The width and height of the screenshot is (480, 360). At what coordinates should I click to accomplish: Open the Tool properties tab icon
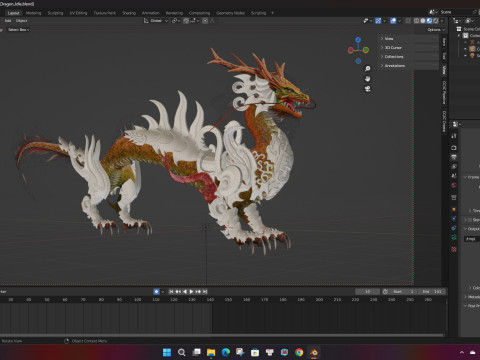coord(454,136)
